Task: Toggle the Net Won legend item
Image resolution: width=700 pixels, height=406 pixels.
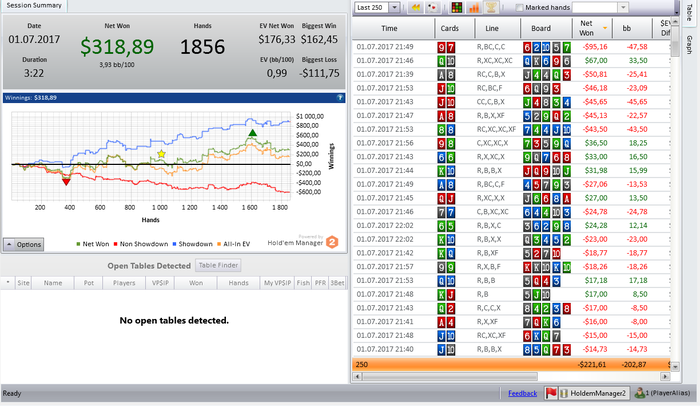Action: pyautogui.click(x=93, y=244)
